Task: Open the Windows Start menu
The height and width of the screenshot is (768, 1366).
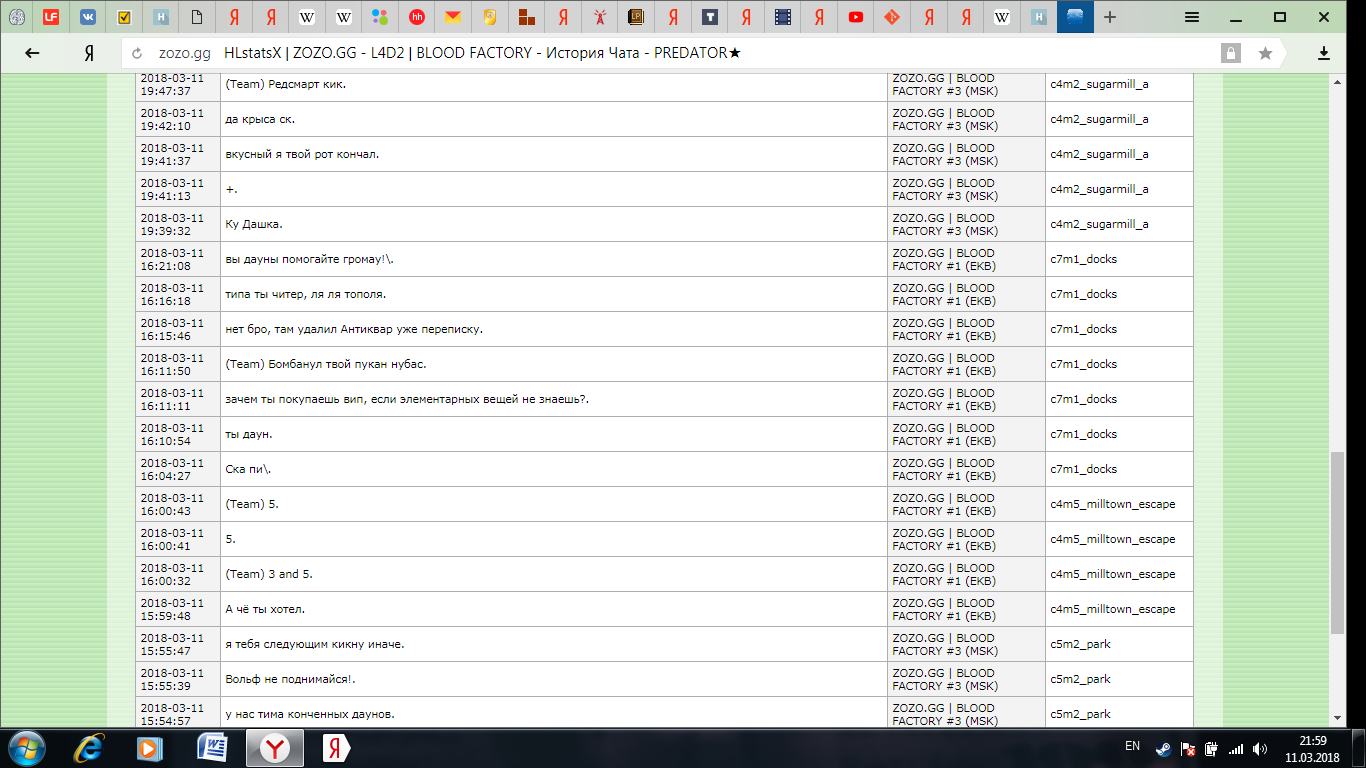Action: (x=26, y=747)
